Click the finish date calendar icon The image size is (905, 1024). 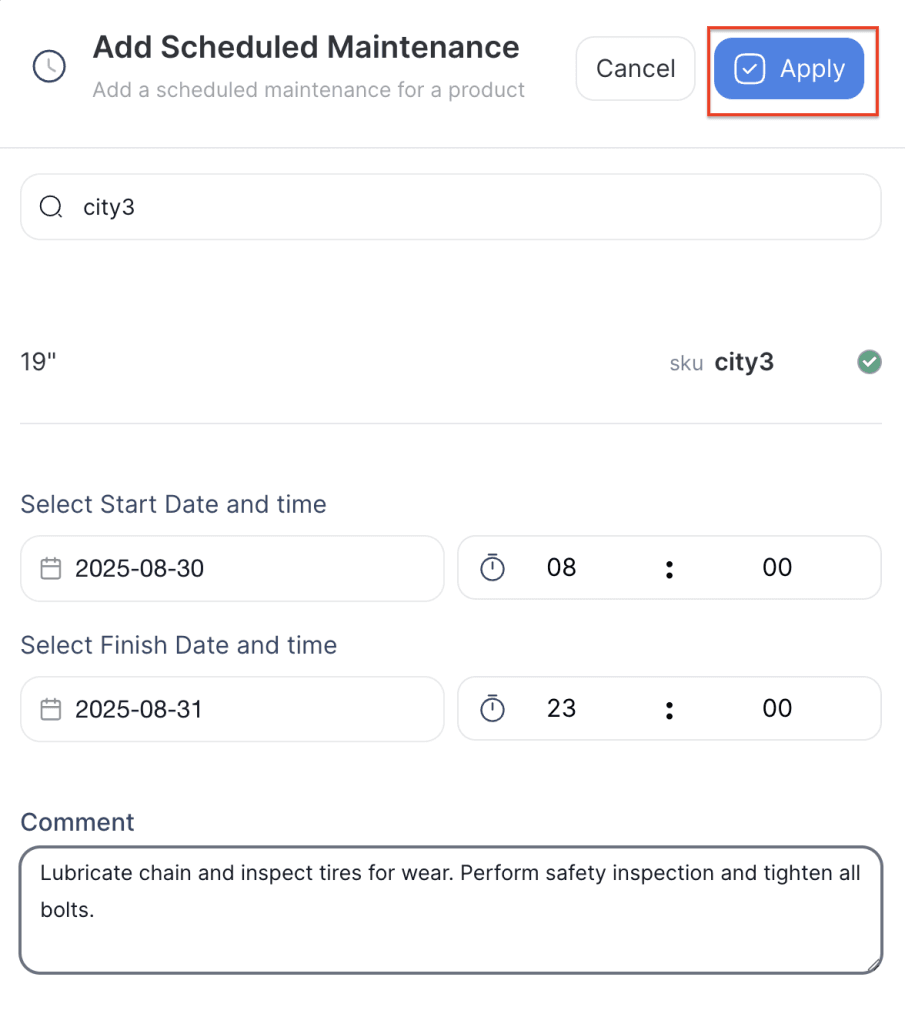coord(50,710)
